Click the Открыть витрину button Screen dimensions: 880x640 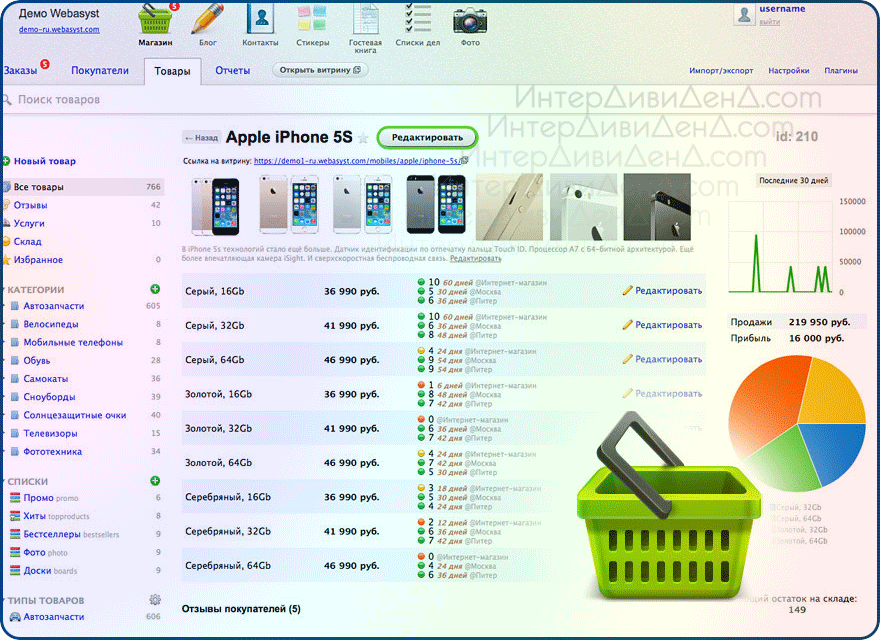point(320,70)
